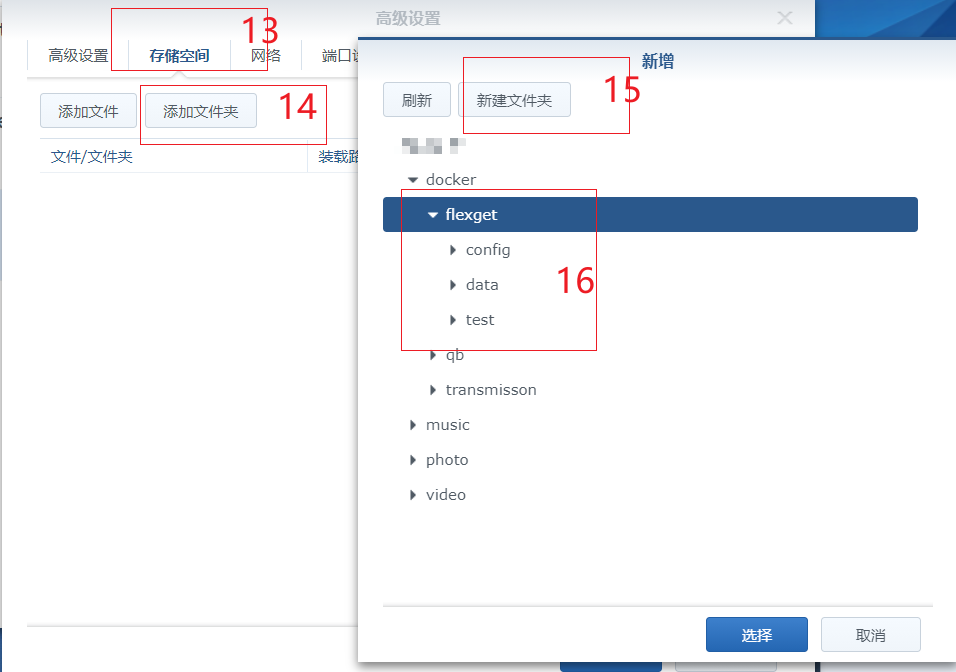
Task: Select the photo tree item
Action: pyautogui.click(x=447, y=459)
